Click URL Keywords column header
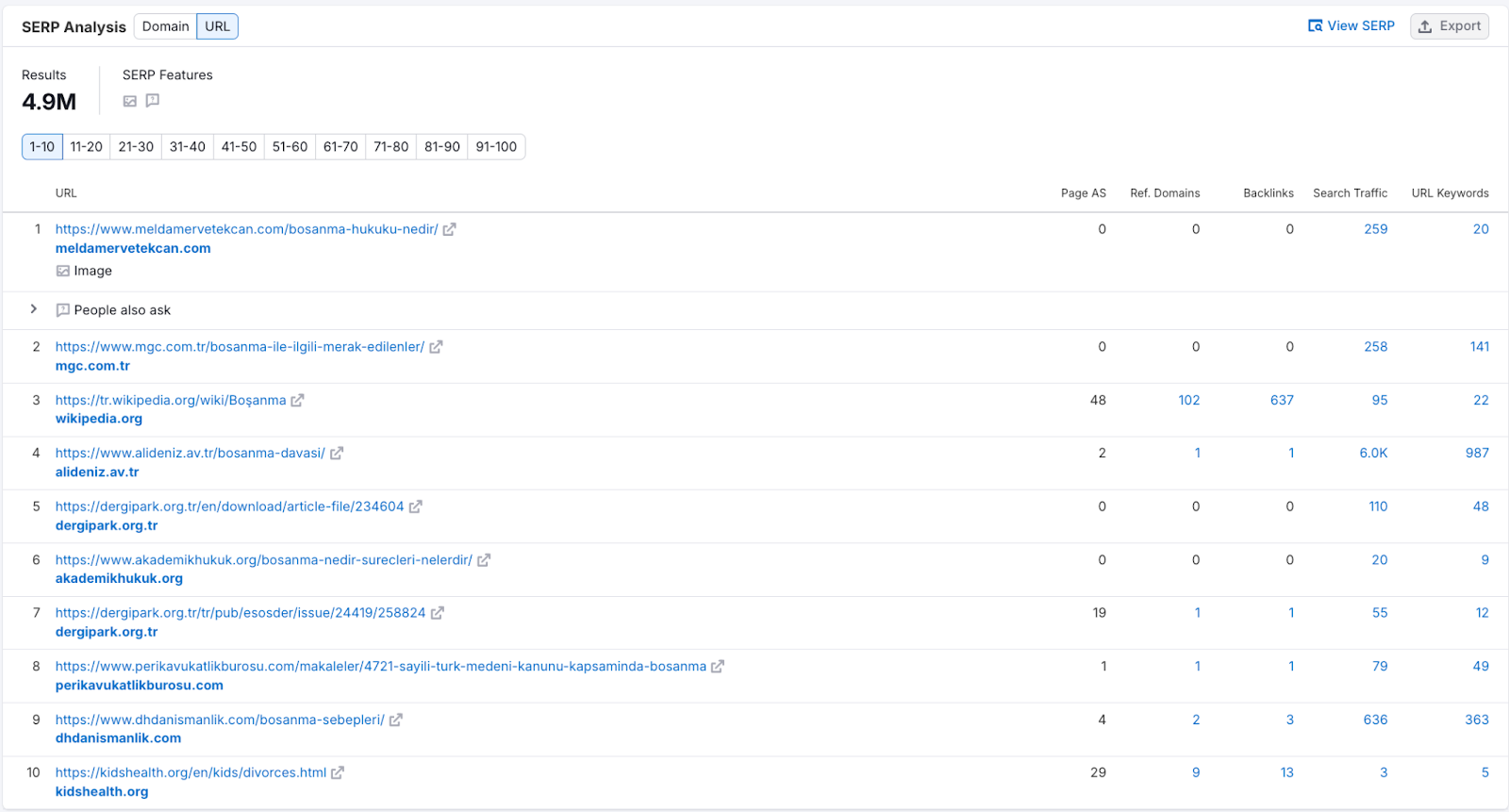 (1450, 193)
